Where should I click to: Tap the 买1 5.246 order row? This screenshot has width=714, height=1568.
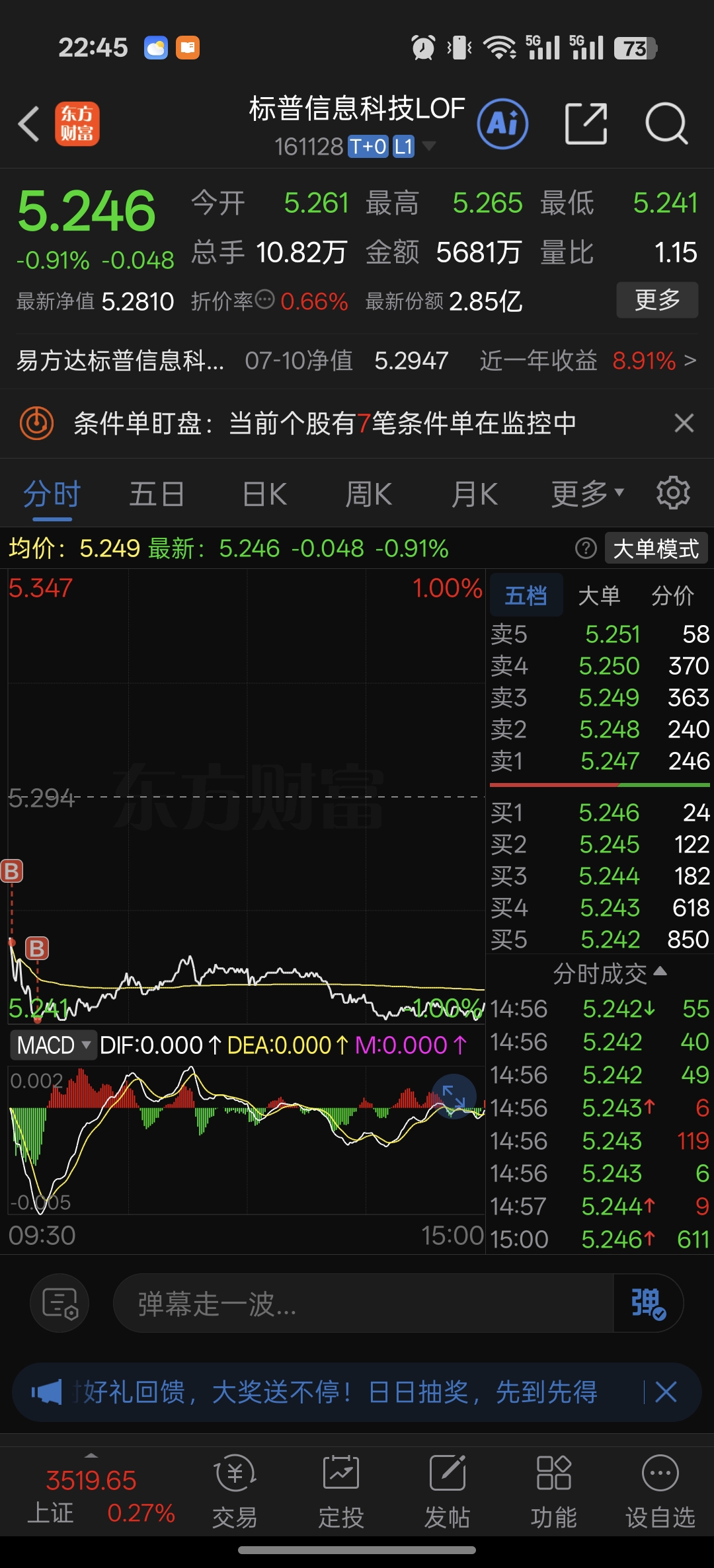(x=600, y=813)
